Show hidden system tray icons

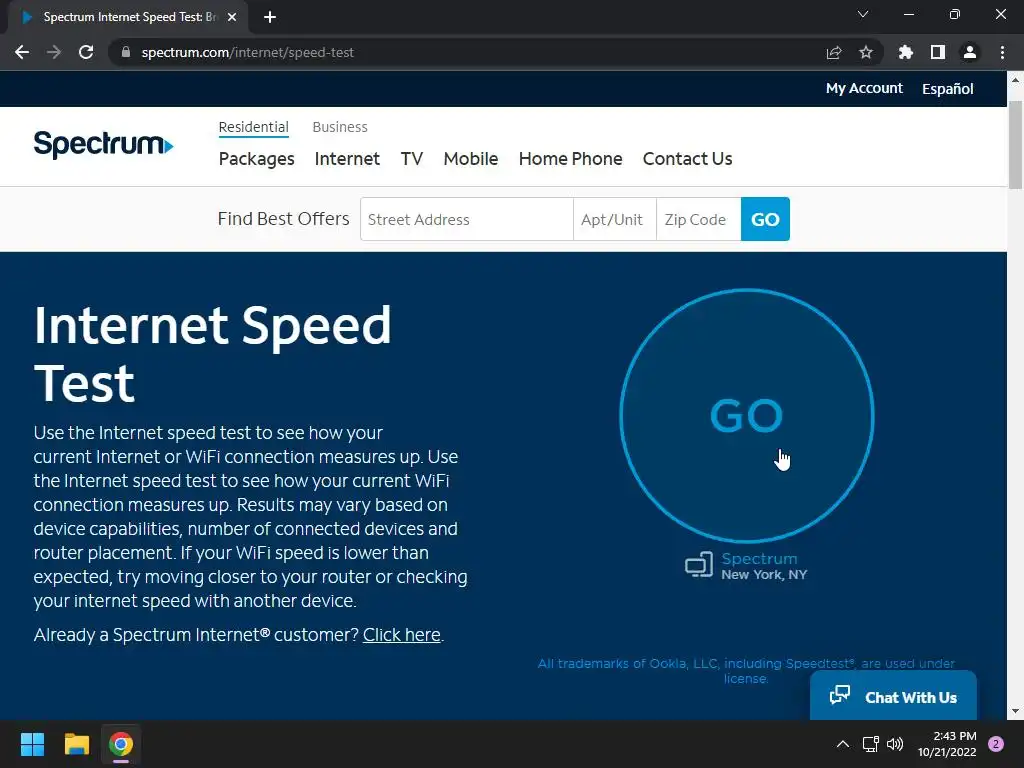[843, 744]
